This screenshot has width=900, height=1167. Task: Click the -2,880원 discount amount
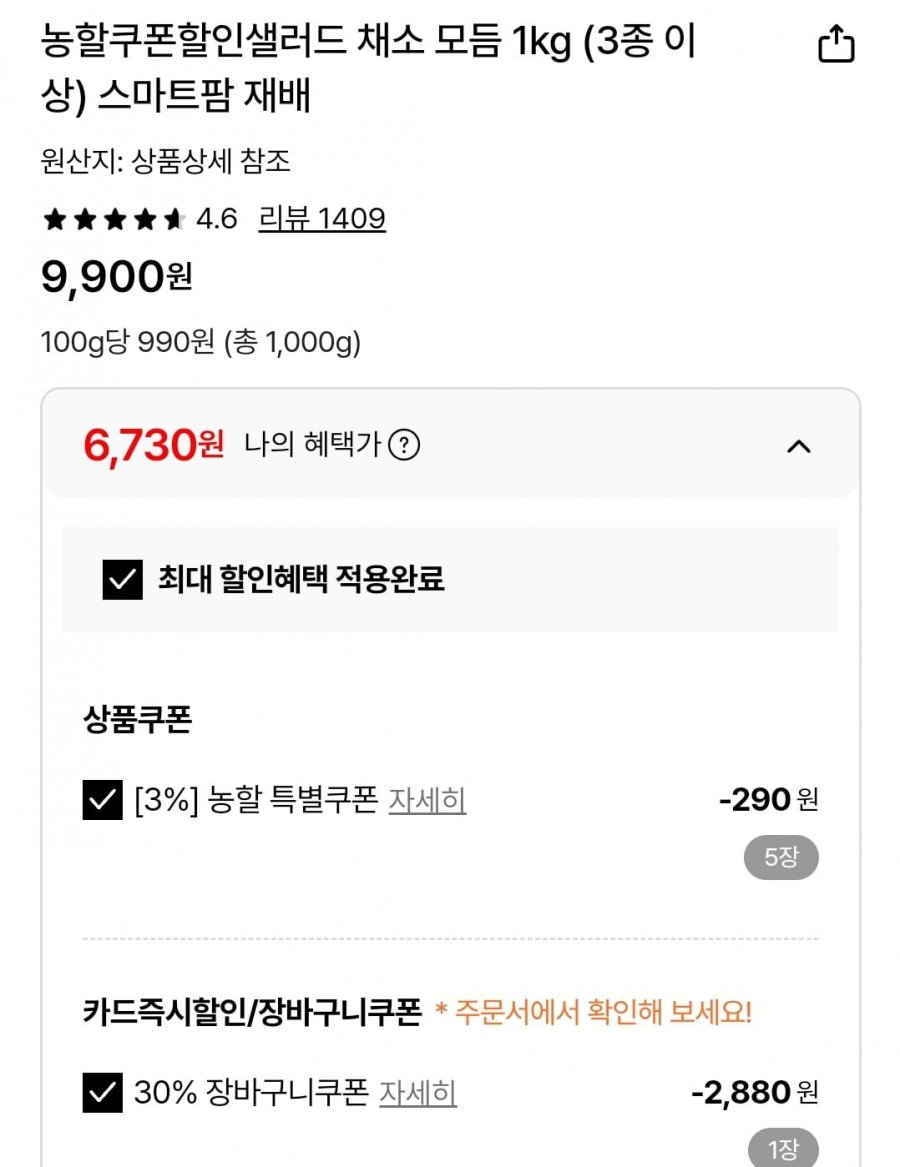tap(754, 1092)
